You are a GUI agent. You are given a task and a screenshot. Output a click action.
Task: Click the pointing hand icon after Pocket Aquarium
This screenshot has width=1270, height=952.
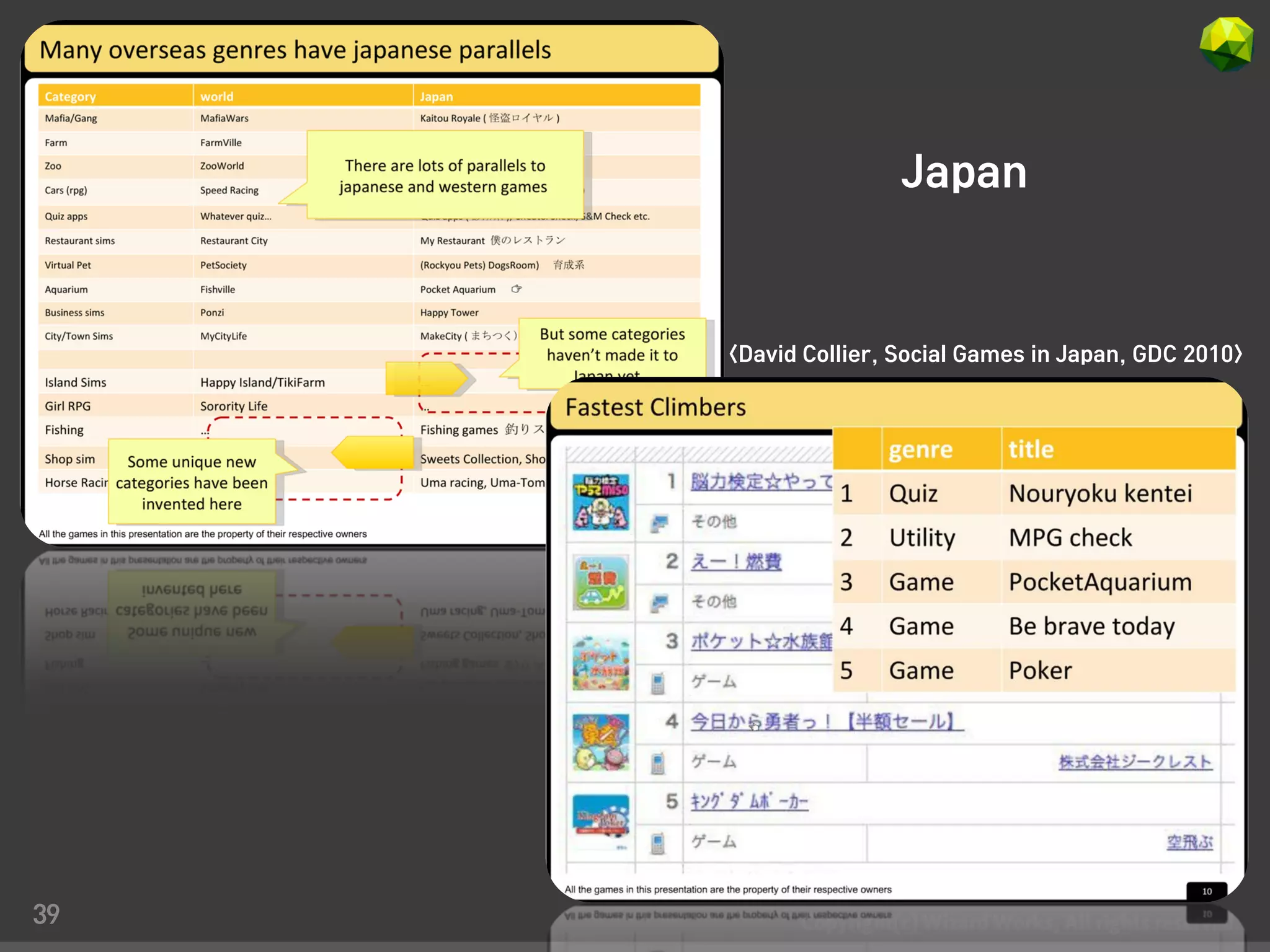(517, 289)
